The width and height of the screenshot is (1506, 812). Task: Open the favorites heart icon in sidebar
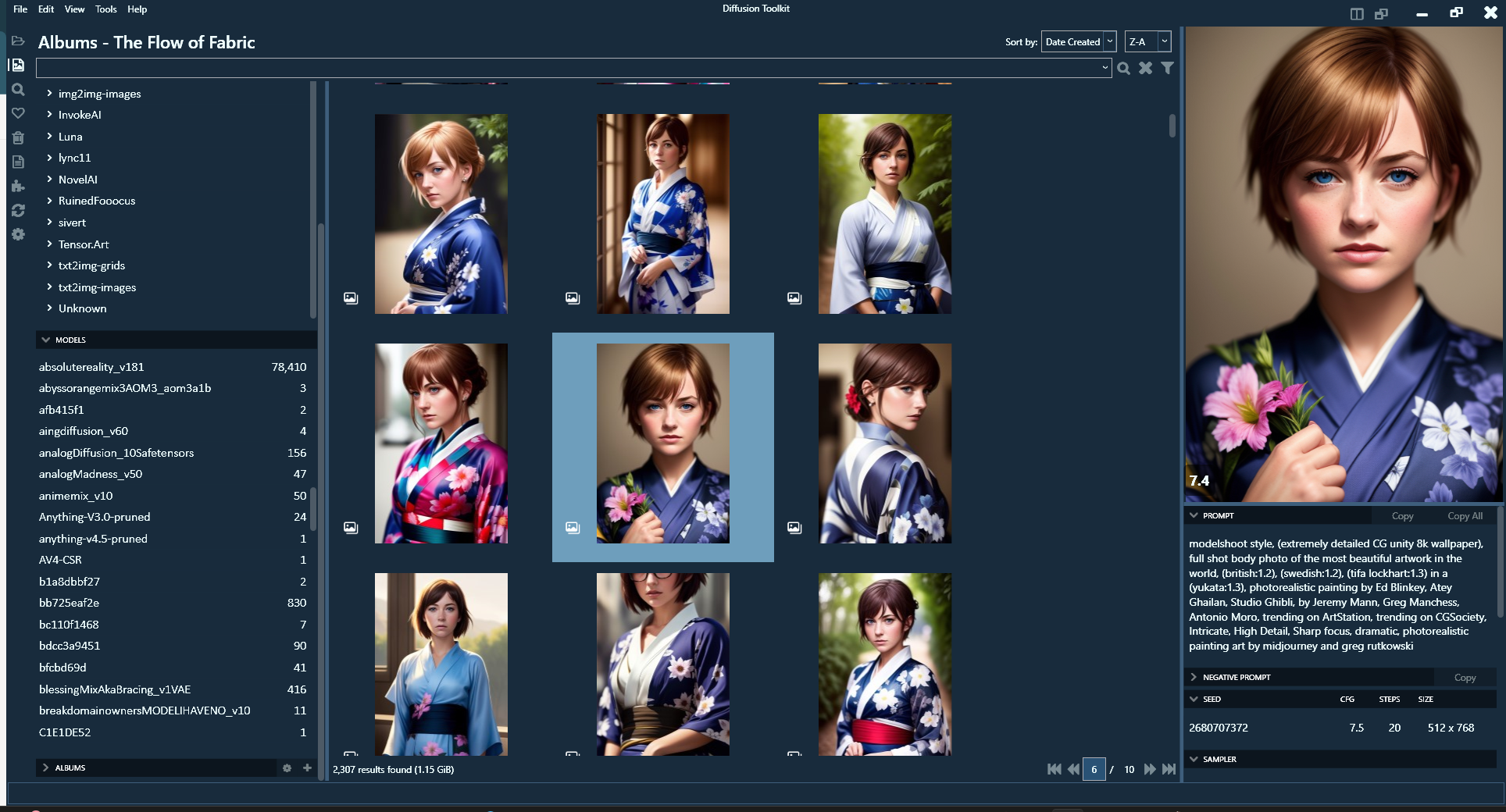(x=18, y=113)
